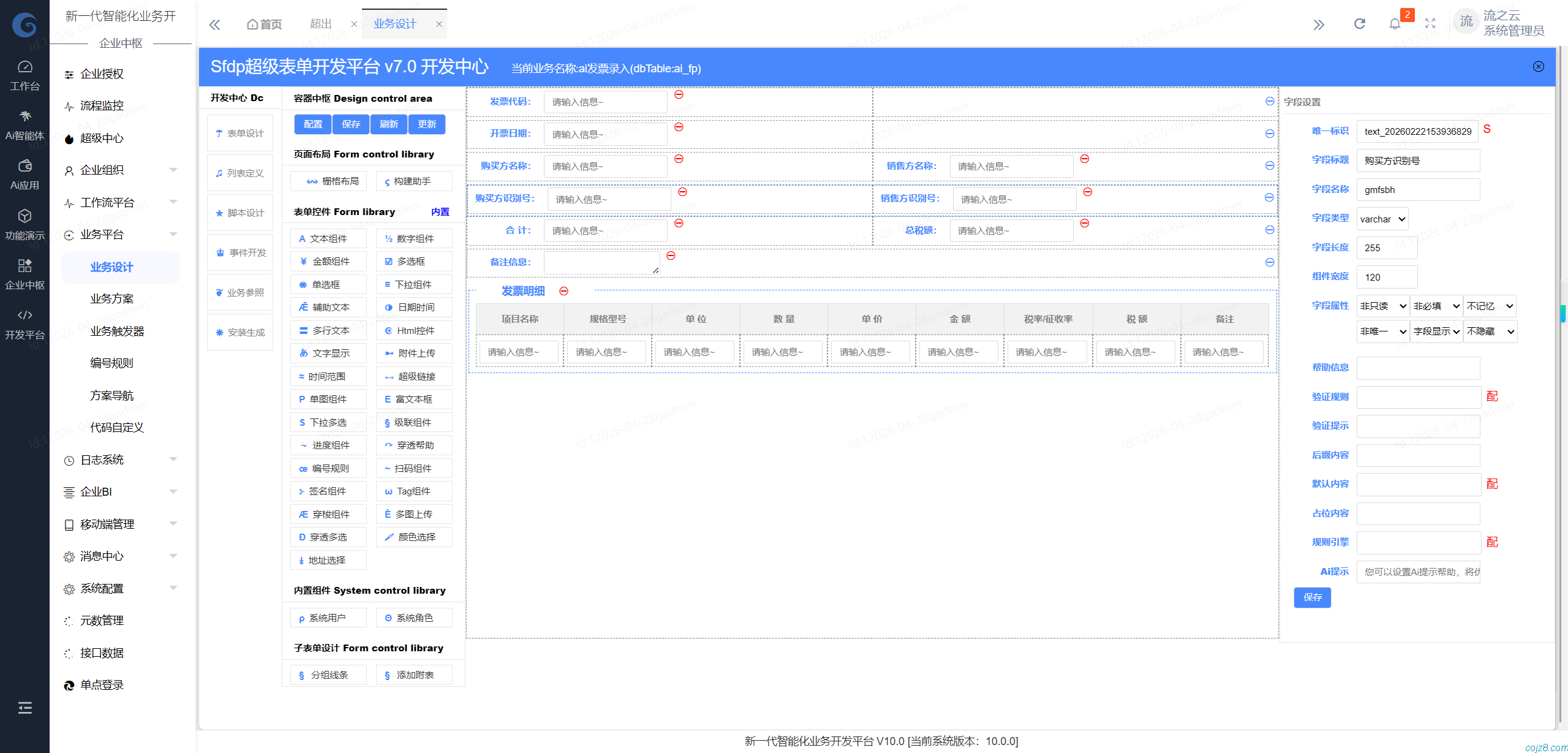
Task: Select the 日期时间 date-time component
Action: point(414,307)
